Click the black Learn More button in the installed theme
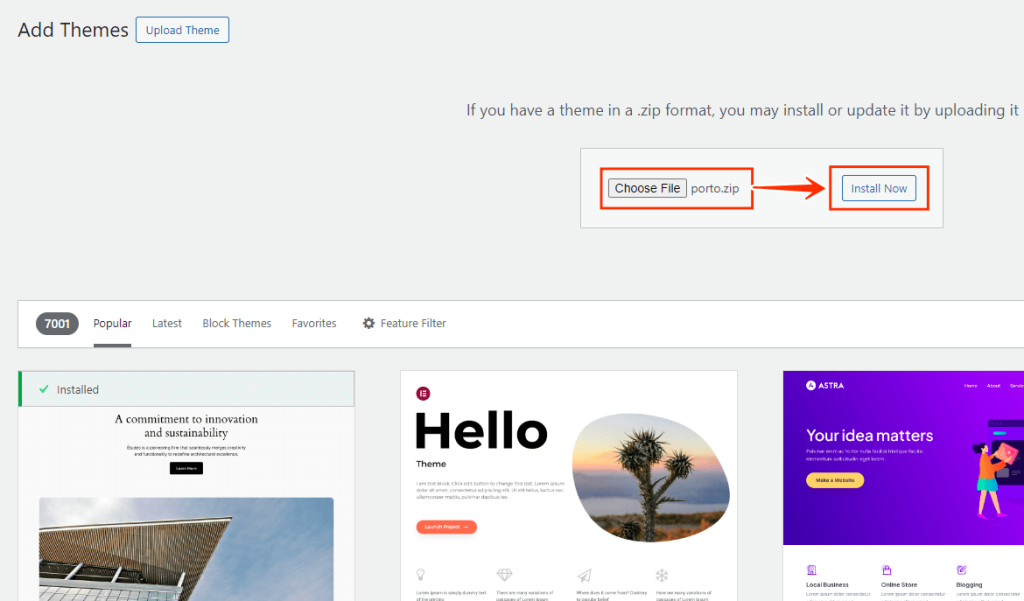The image size is (1024, 601). [x=186, y=468]
